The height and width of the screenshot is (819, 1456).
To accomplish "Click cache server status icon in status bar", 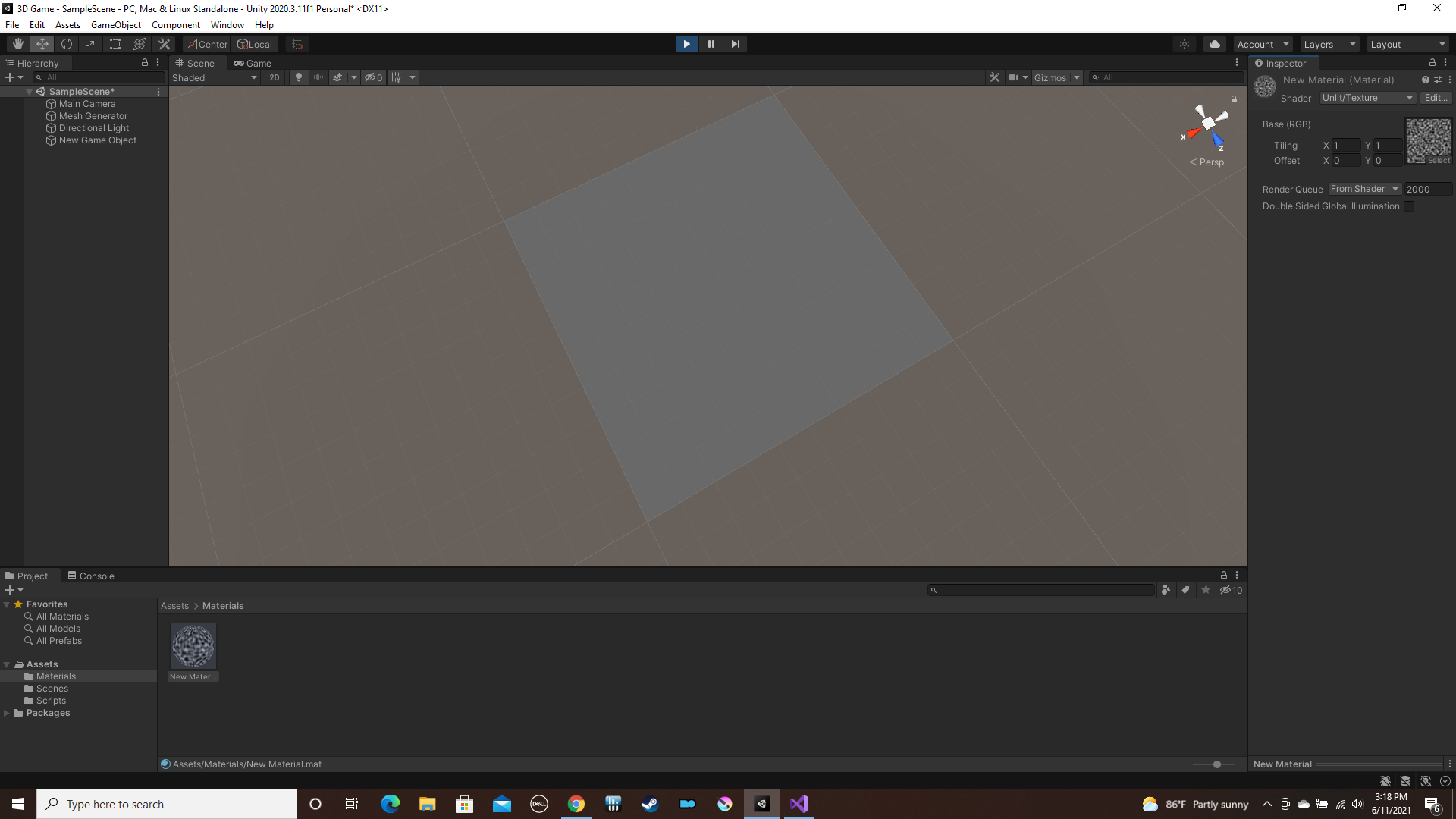I will point(1405,781).
